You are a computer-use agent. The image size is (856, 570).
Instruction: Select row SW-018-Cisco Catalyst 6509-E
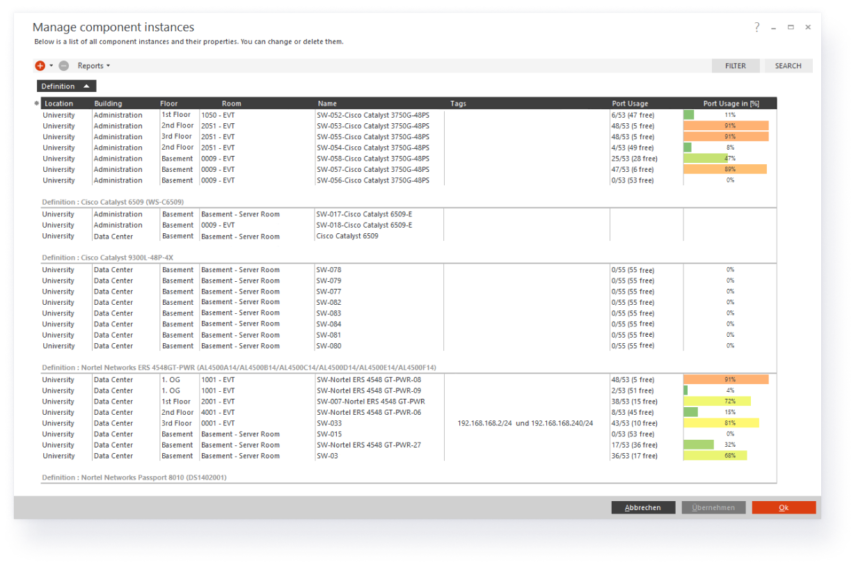(408, 225)
